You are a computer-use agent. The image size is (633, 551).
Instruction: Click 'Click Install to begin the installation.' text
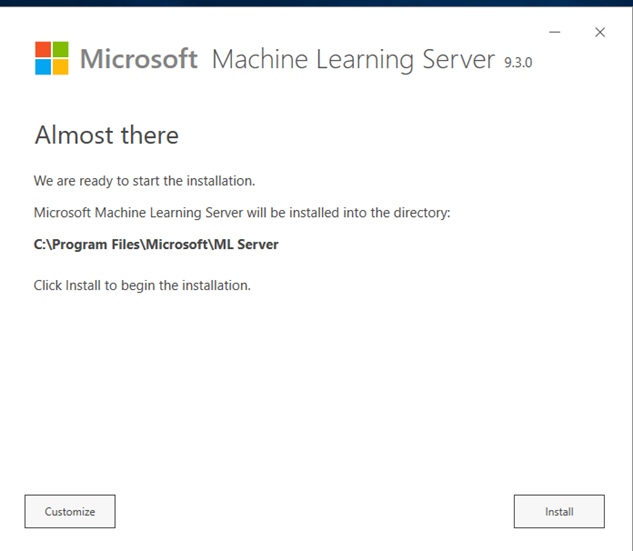tap(142, 285)
